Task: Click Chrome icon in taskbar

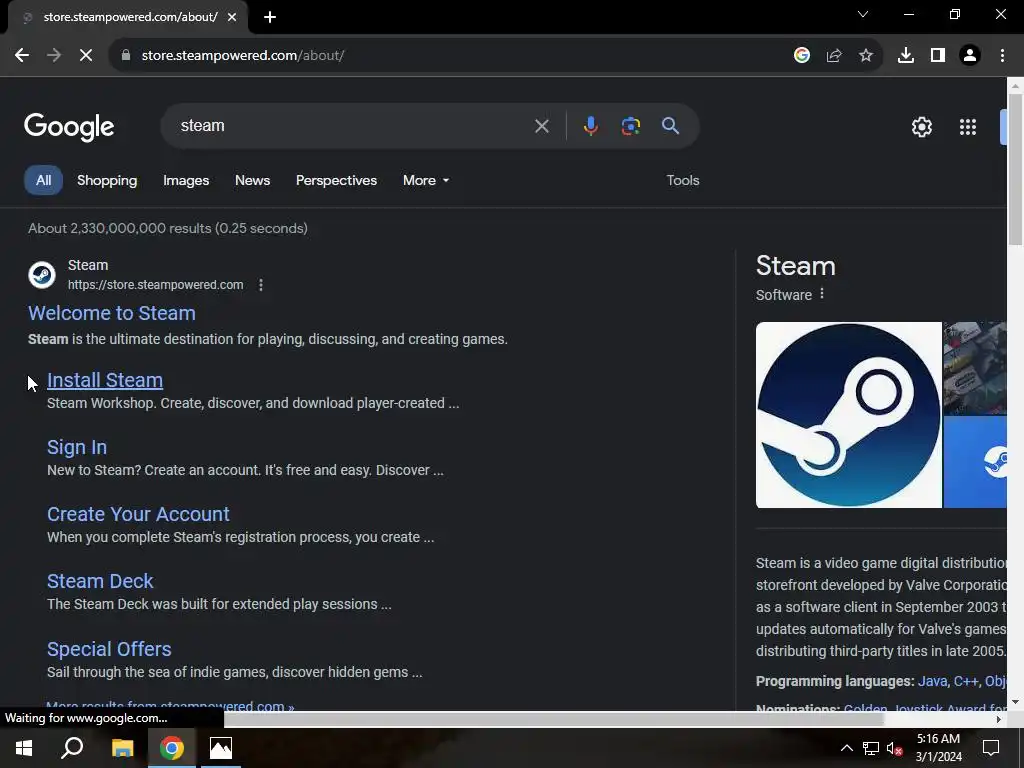Action: click(x=172, y=748)
